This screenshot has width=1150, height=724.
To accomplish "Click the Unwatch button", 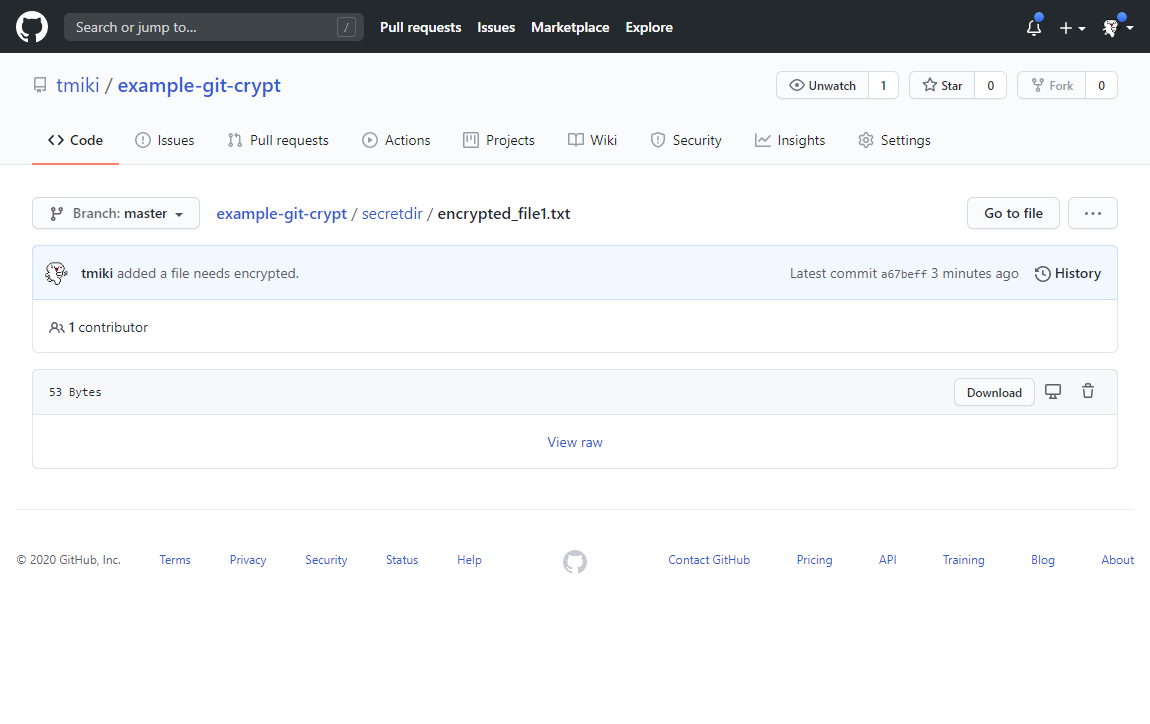I will point(822,85).
